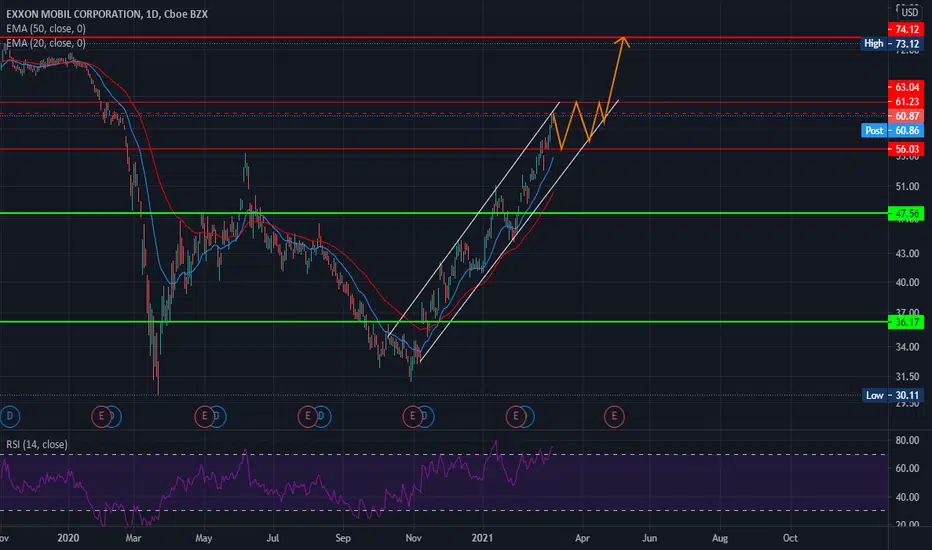
Task: Click the 60.00 RSI scale value
Action: (x=907, y=468)
